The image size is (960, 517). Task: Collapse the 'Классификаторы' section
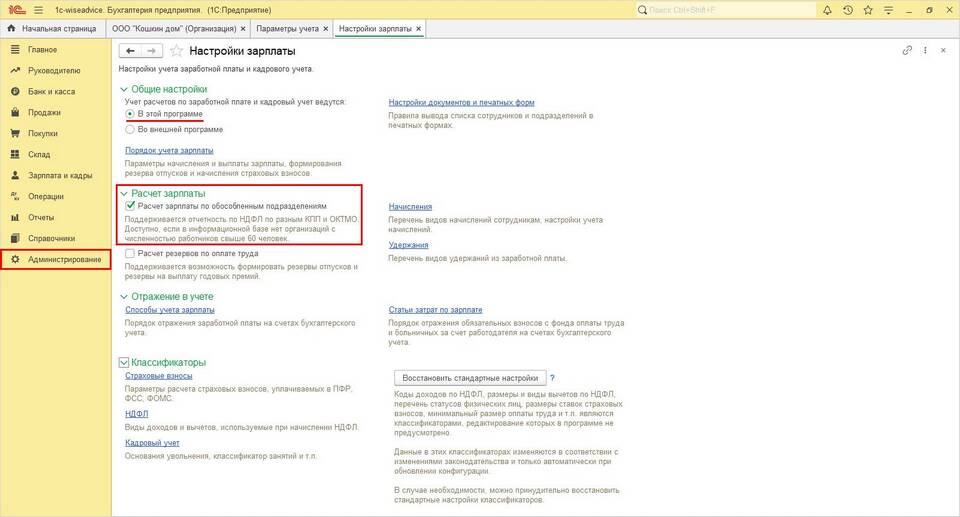[124, 362]
